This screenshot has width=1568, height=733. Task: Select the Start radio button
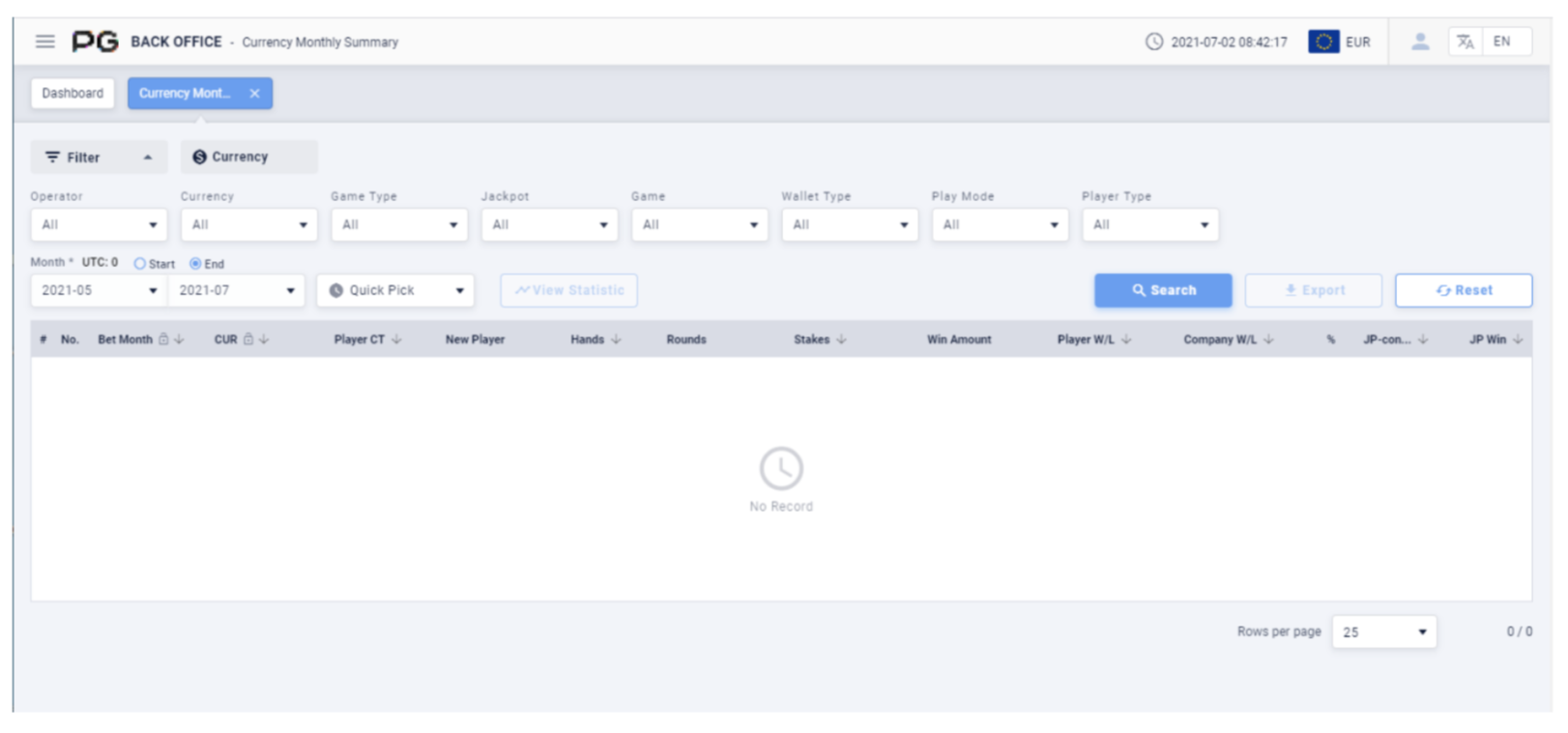(140, 264)
